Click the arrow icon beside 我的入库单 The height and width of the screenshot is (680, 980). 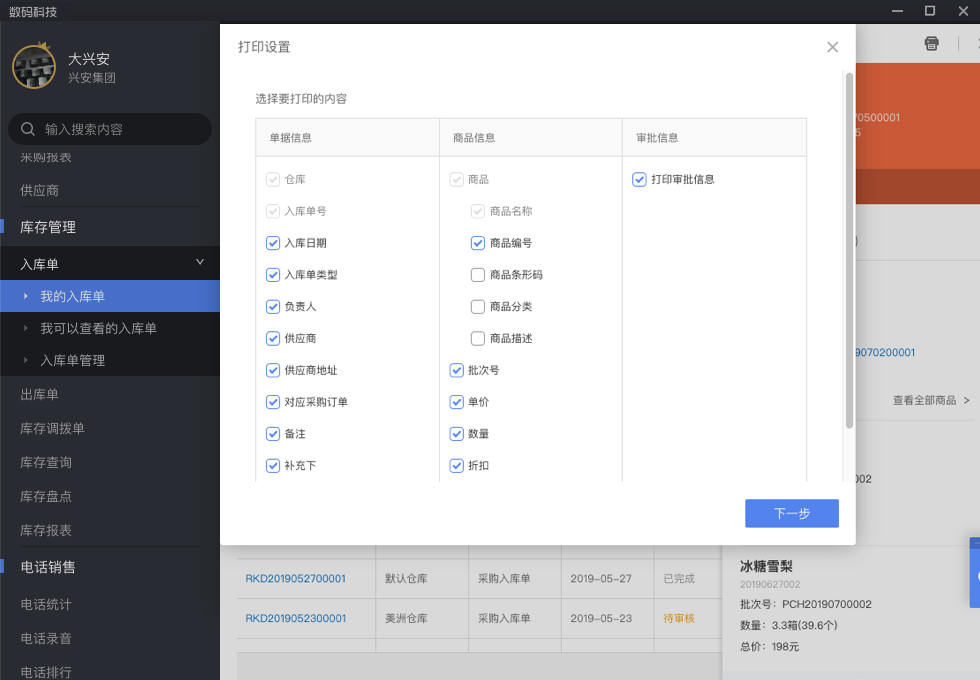pos(26,296)
